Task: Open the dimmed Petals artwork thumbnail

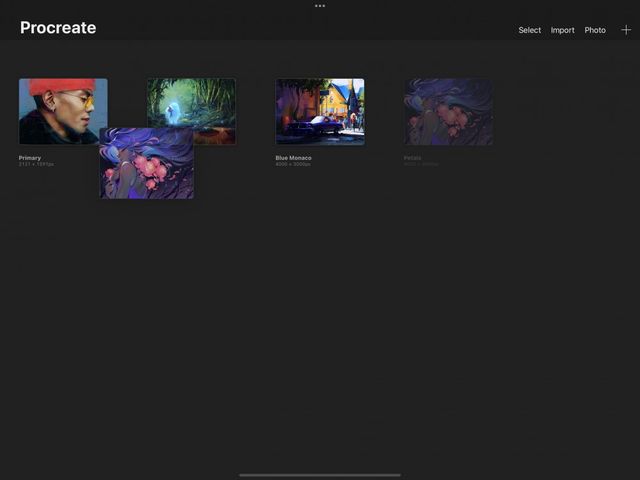Action: (x=448, y=111)
